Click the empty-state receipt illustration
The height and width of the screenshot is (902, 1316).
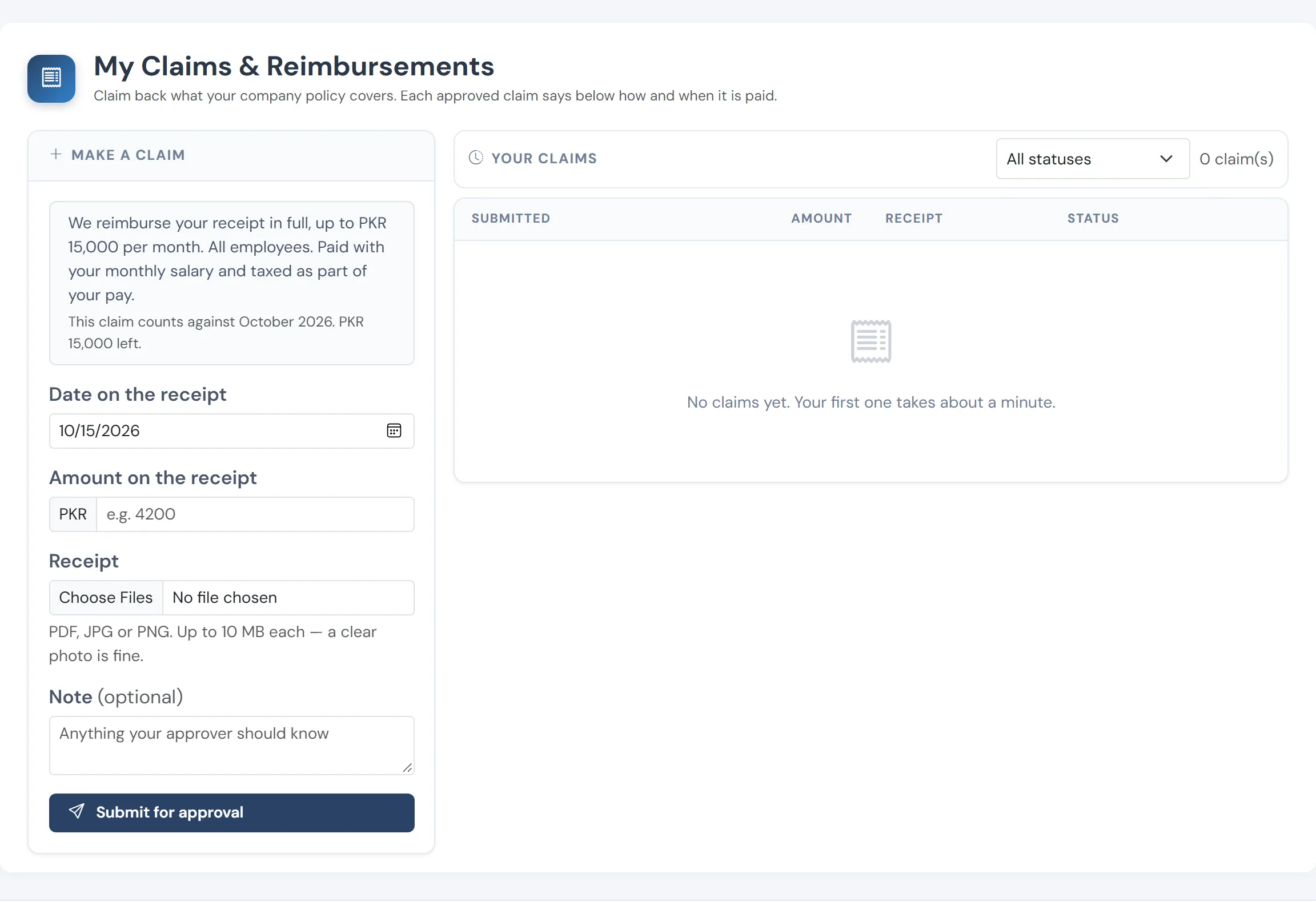871,341
